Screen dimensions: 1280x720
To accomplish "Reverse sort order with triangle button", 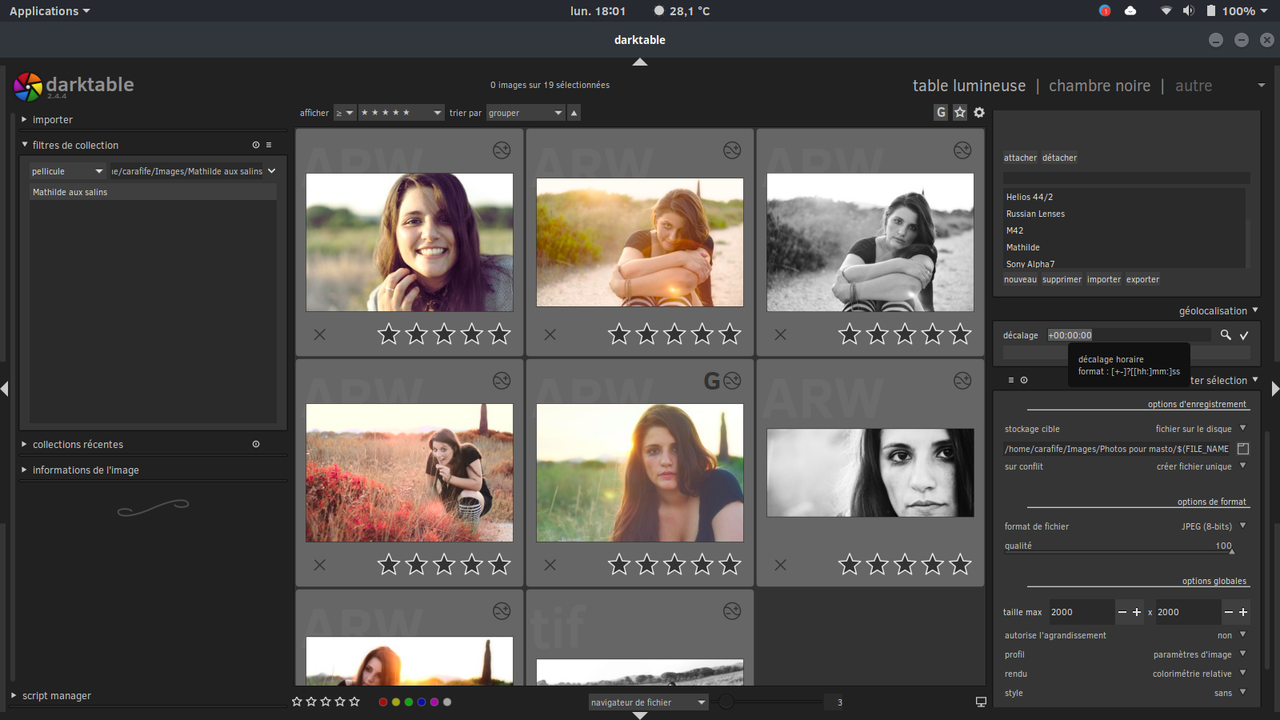I will pos(574,113).
